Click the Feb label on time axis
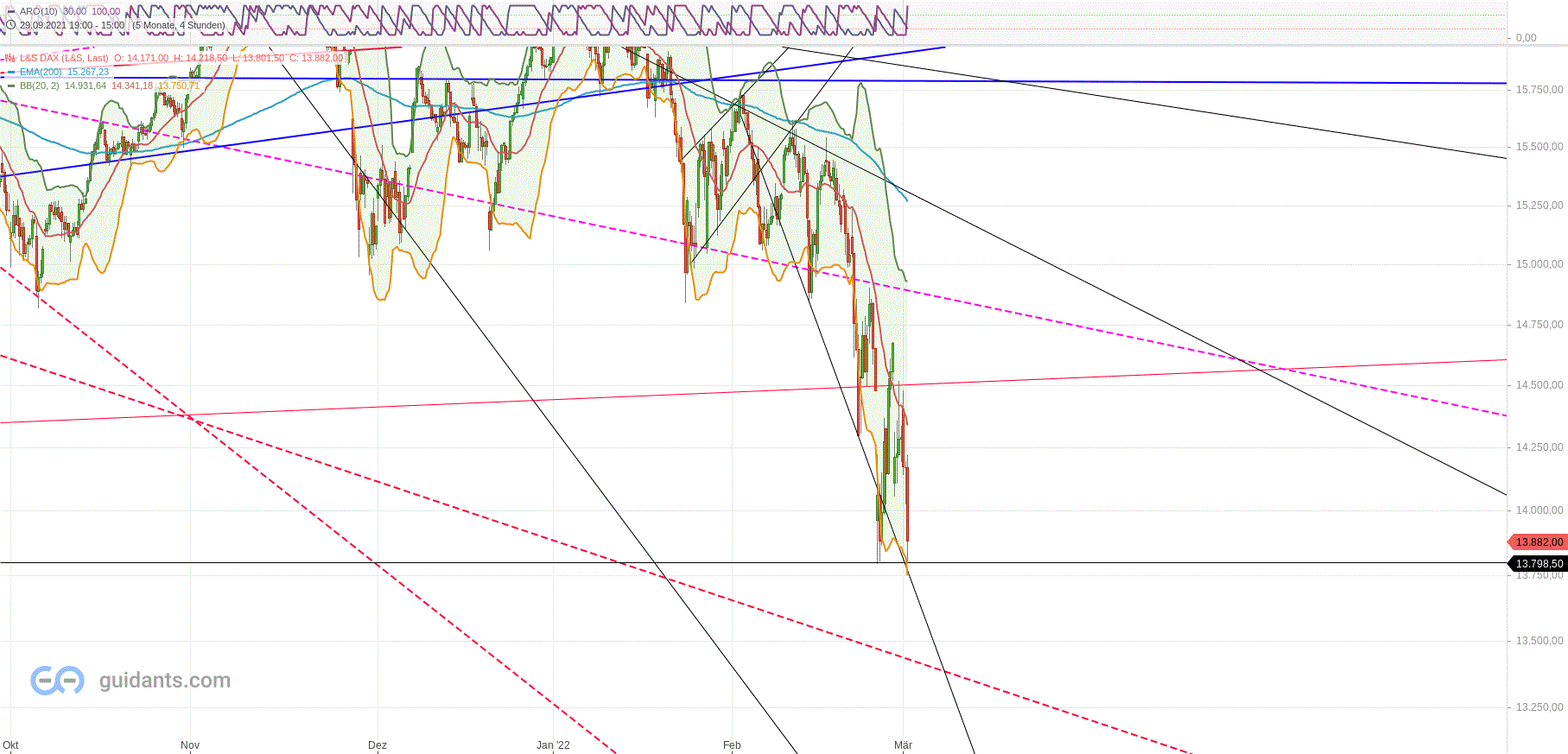This screenshot has width=1568, height=754. point(732,745)
